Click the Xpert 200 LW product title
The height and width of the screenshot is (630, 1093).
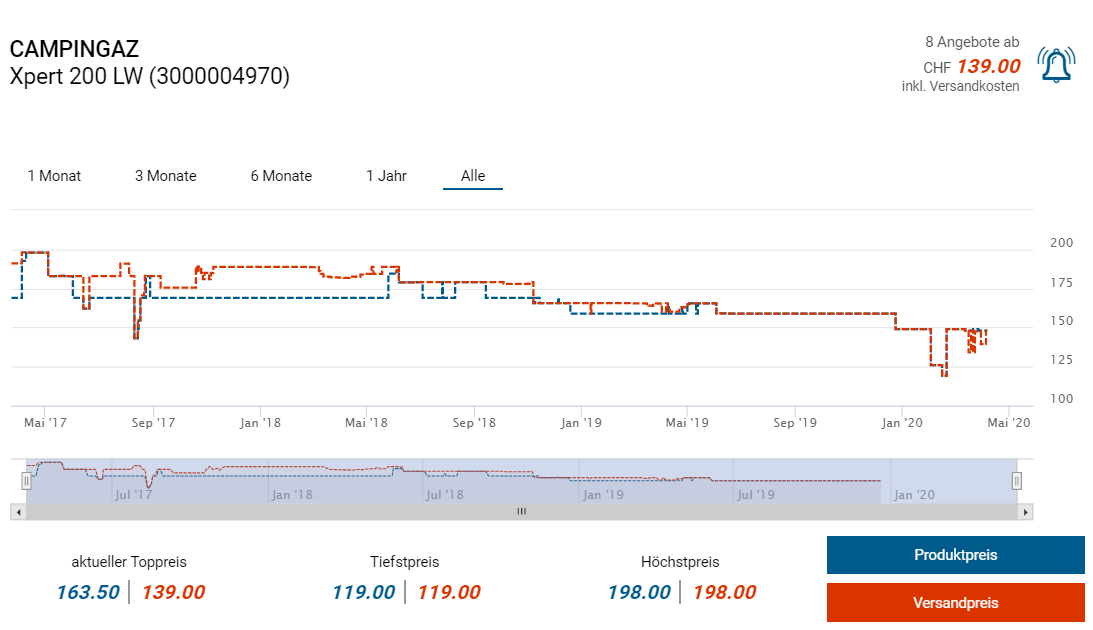click(x=149, y=77)
